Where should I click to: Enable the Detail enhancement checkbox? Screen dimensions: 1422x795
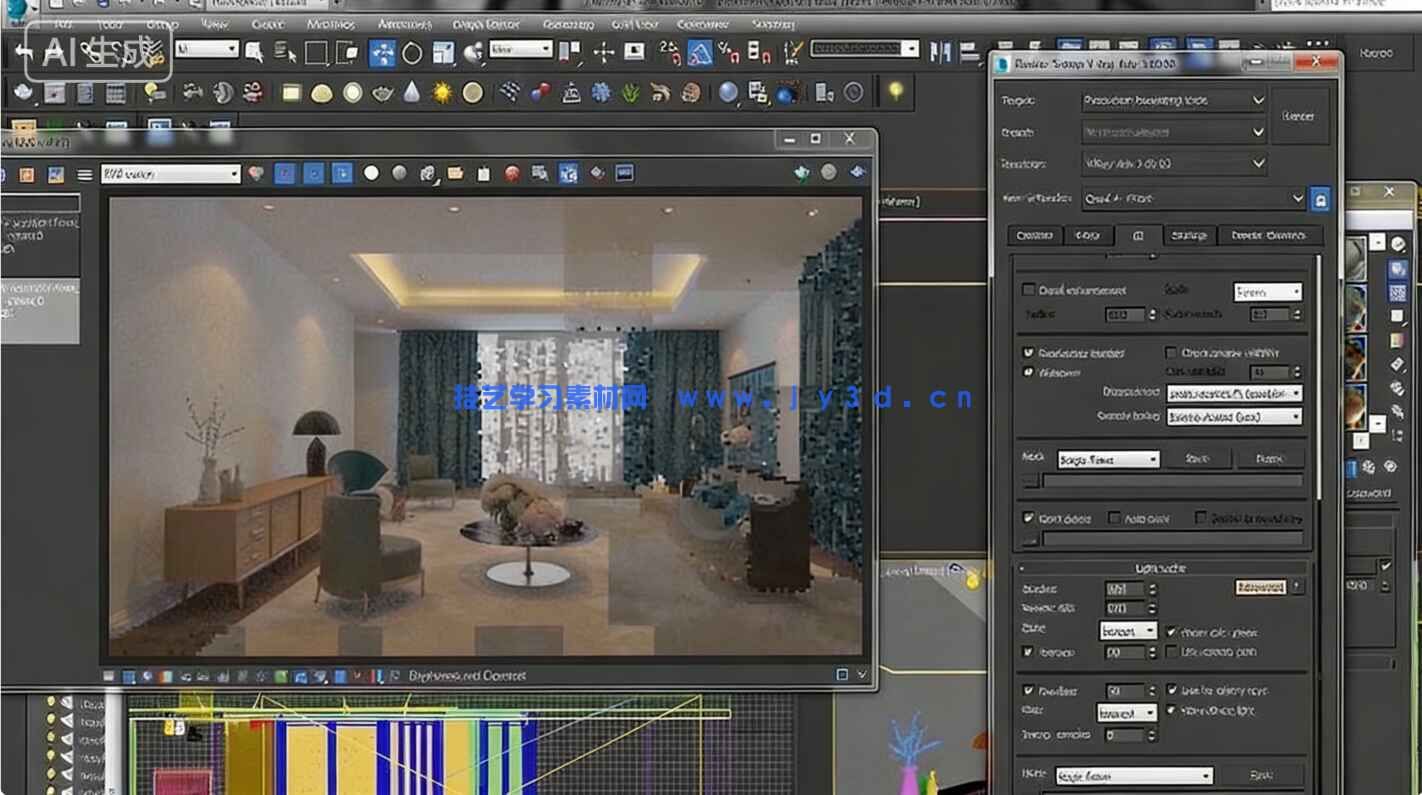1028,290
